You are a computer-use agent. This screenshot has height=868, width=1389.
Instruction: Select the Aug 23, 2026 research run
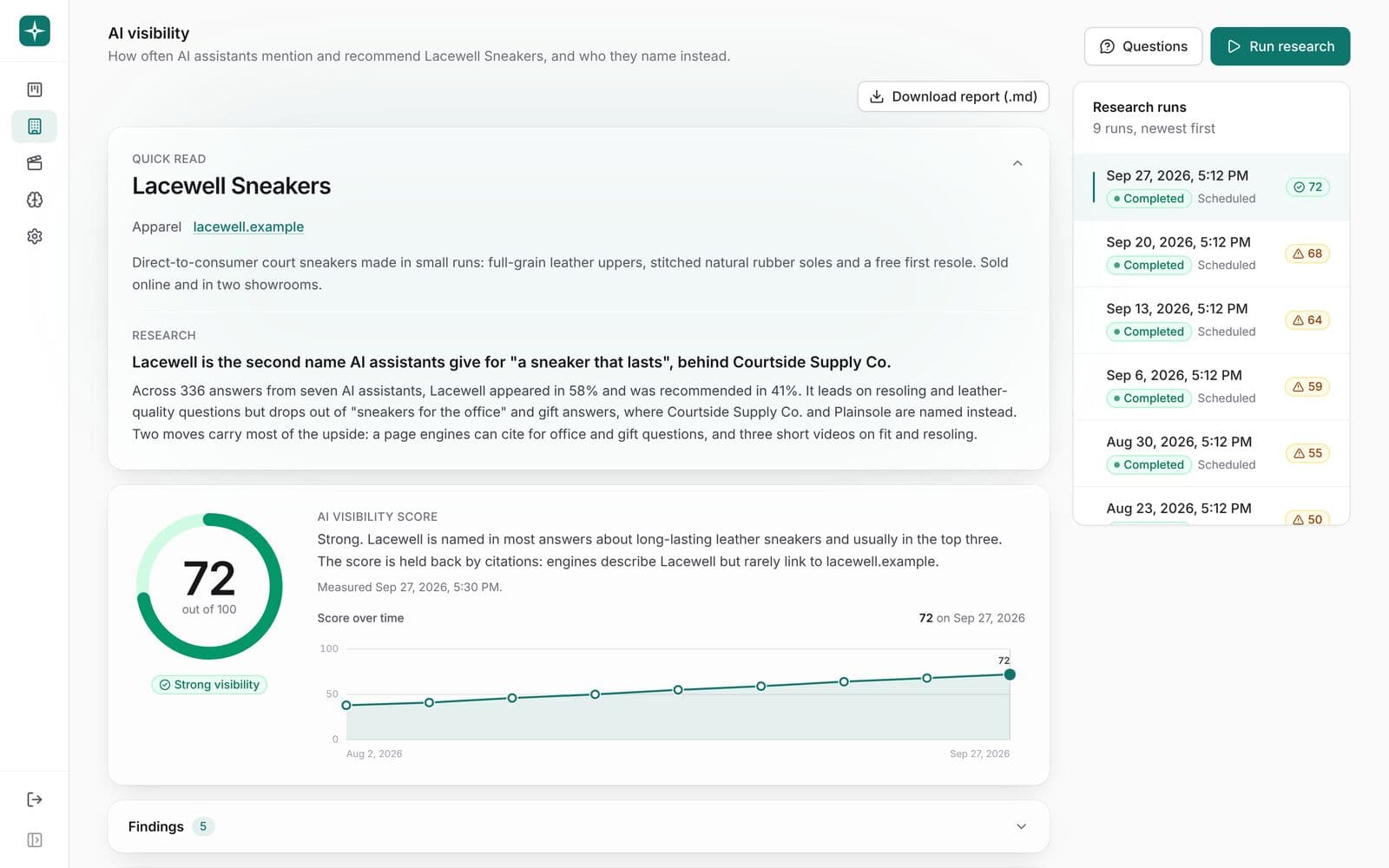tap(1211, 507)
